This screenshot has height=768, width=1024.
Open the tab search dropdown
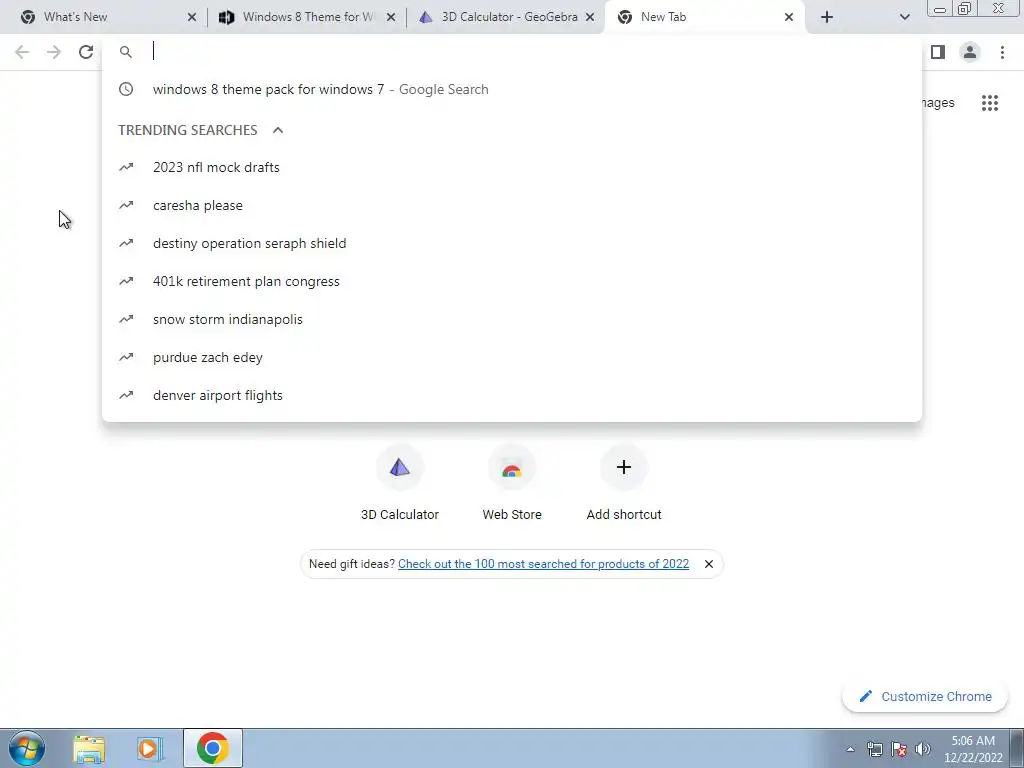904,17
